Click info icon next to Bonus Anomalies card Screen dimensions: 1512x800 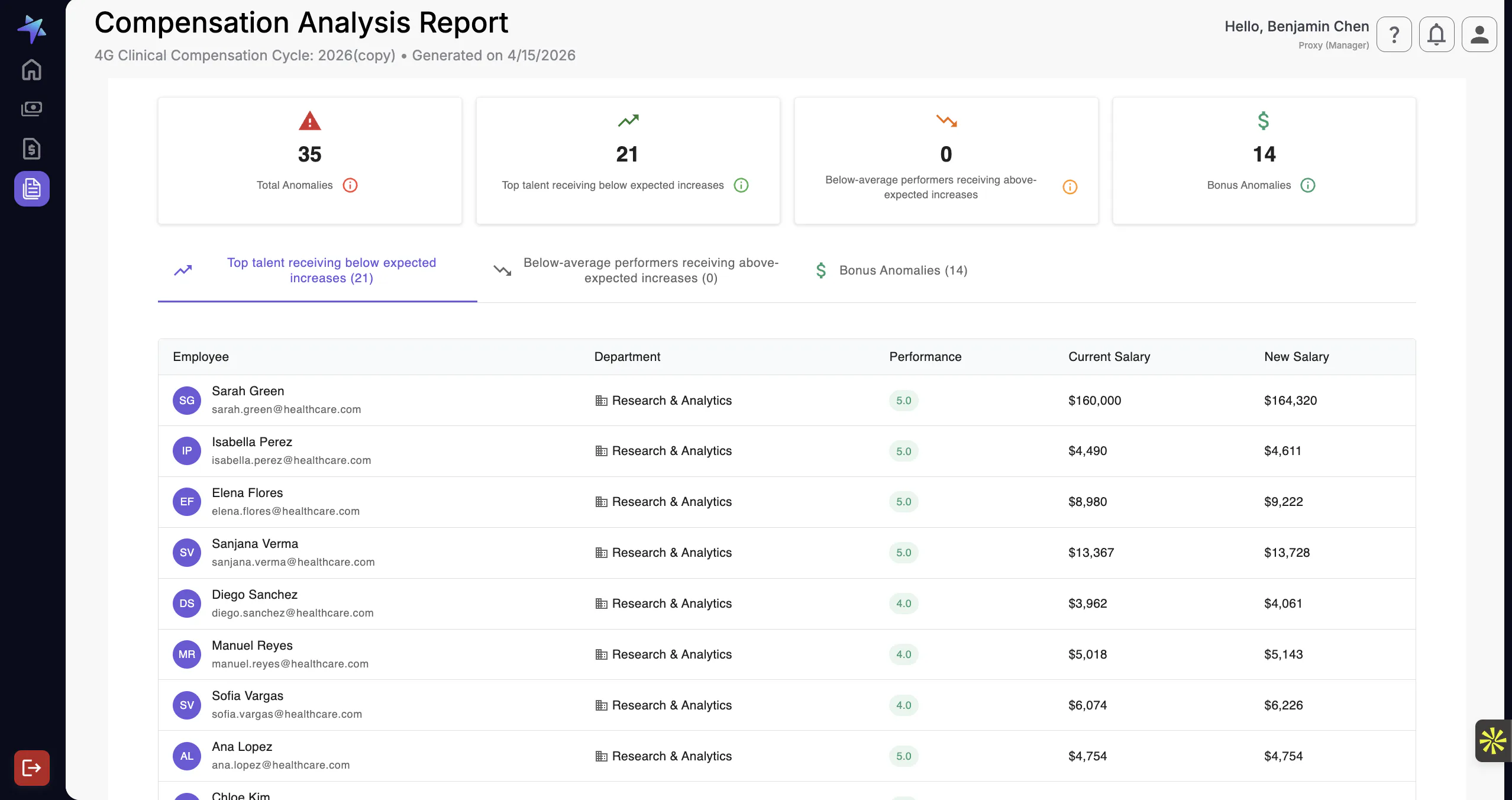(x=1308, y=185)
